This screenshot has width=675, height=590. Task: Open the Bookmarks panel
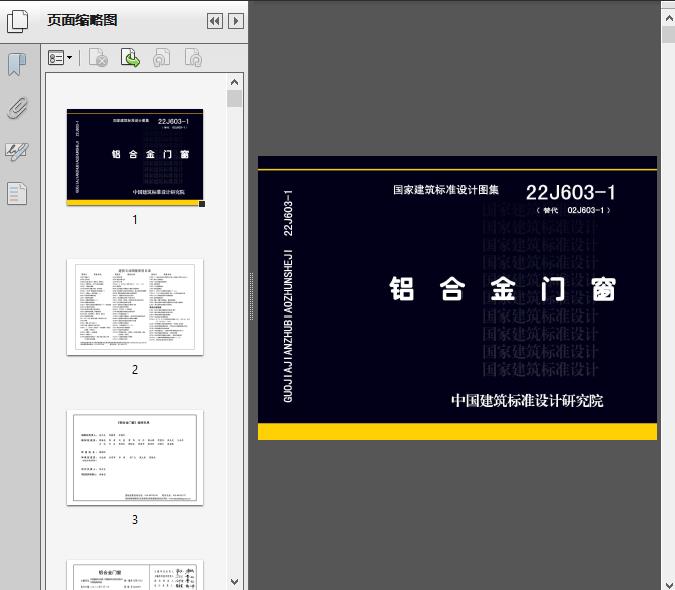(x=17, y=65)
